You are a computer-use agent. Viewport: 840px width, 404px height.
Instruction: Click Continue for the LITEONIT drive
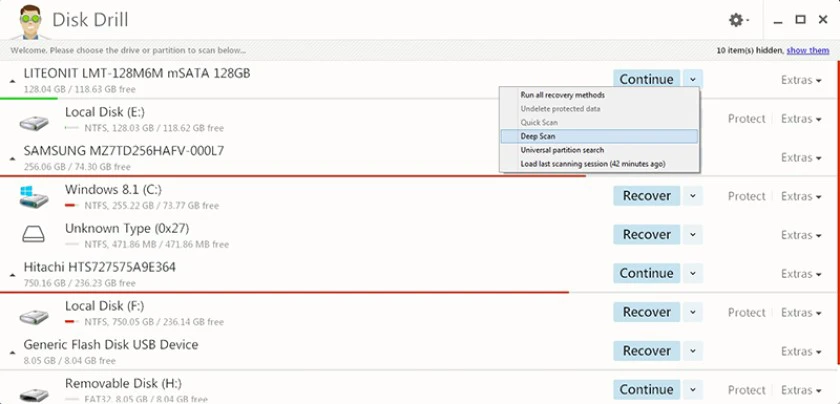[x=647, y=79]
